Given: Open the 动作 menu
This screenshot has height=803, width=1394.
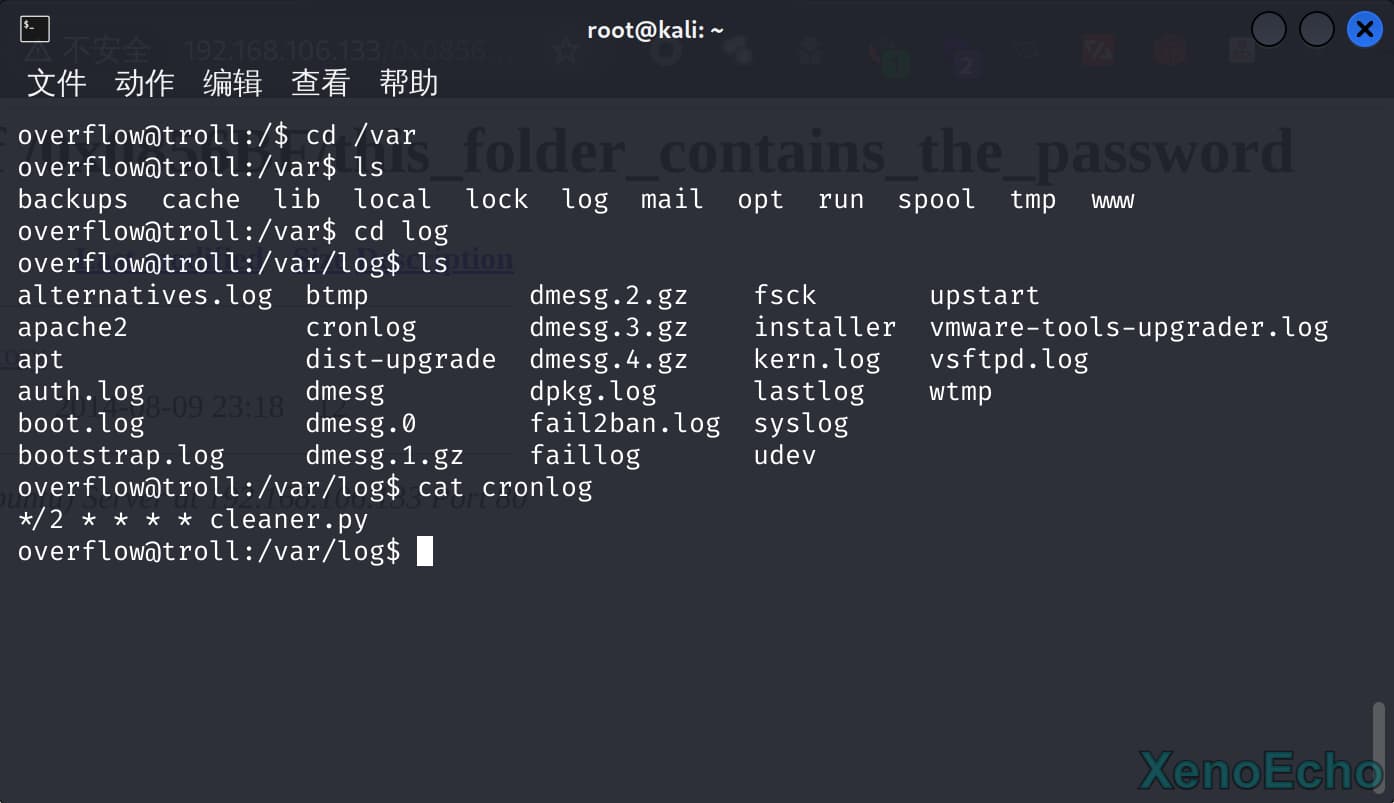Looking at the screenshot, I should (x=144, y=83).
